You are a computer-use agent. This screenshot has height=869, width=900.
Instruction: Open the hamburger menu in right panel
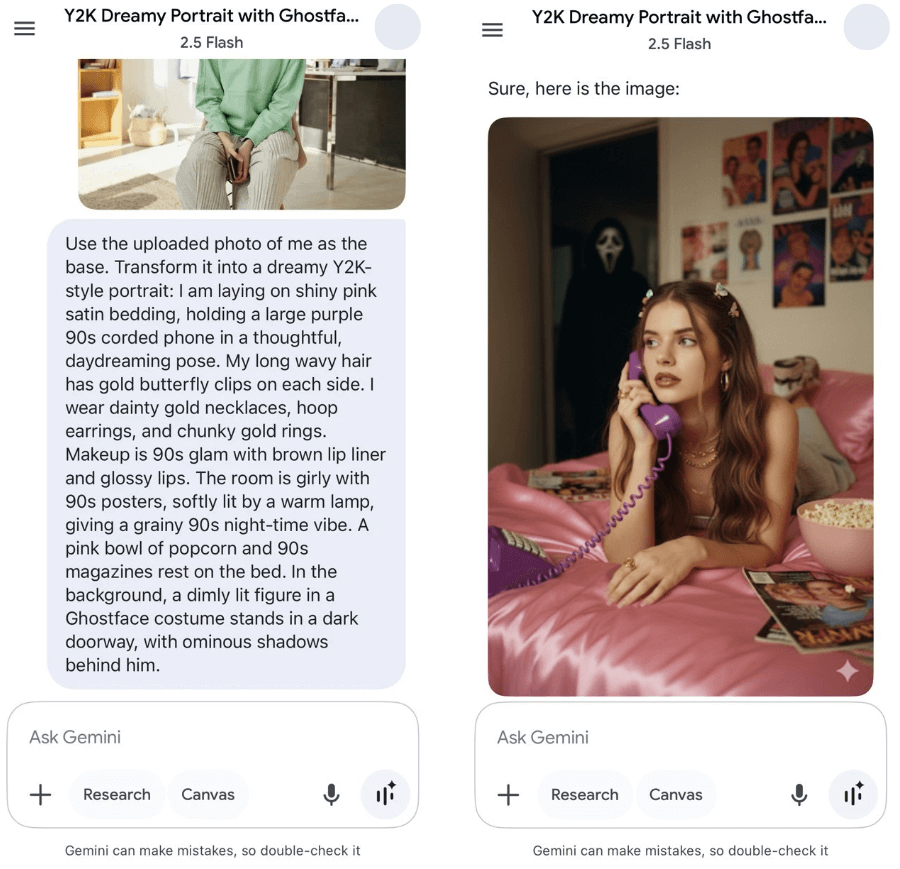point(492,30)
